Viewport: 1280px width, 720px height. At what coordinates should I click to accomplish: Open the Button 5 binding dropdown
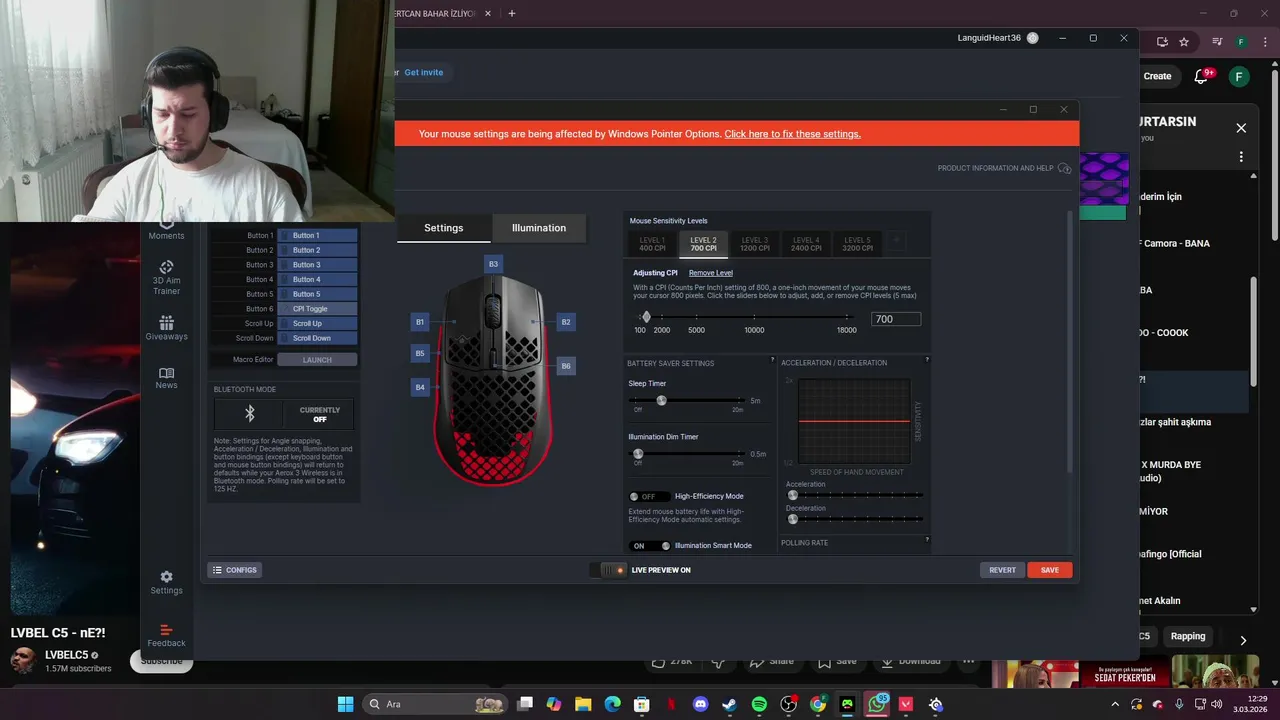(317, 294)
